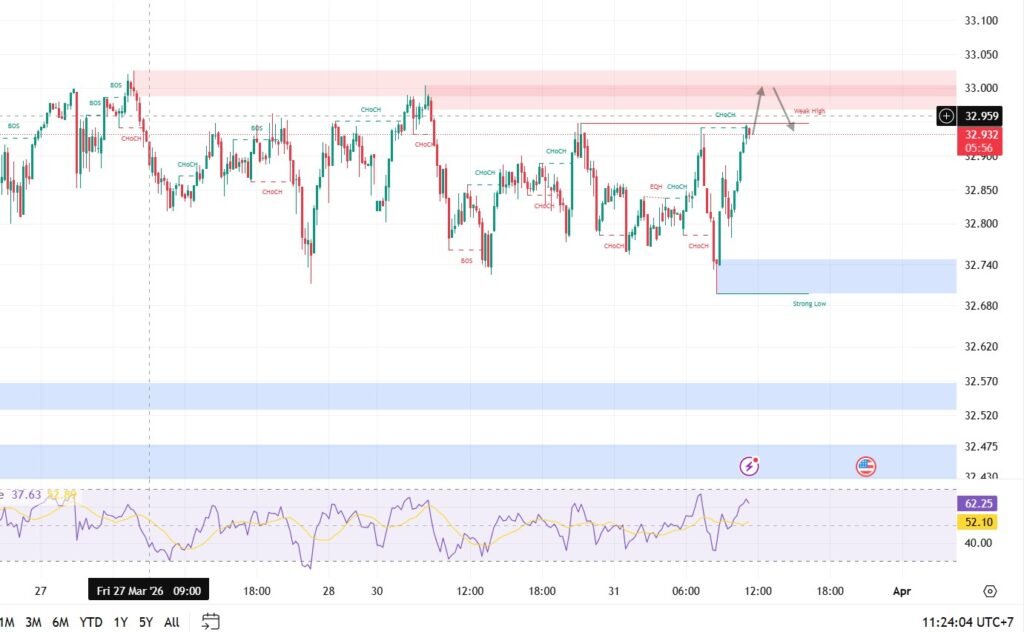The width and height of the screenshot is (1024, 632).
Task: Open the Go to date calendar icon
Action: [x=210, y=621]
